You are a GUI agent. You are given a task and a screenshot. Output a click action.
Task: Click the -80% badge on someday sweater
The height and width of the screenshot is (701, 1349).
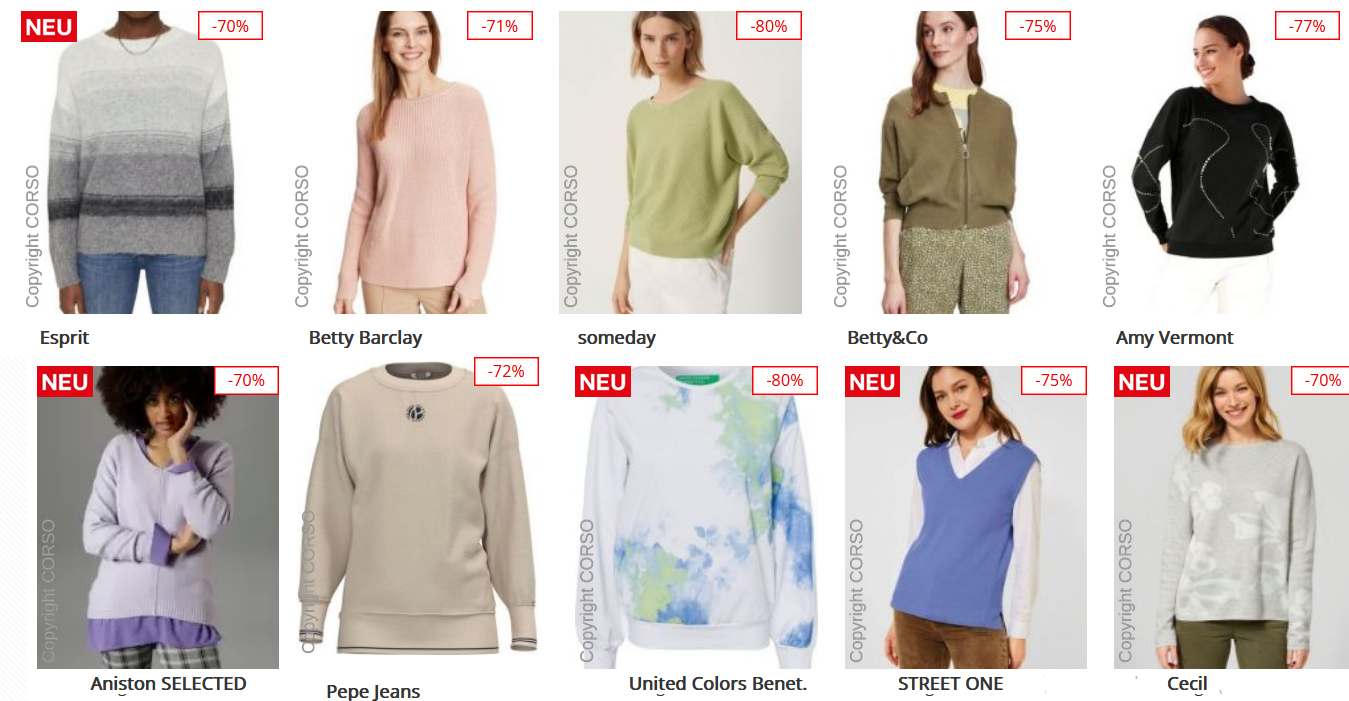(769, 26)
